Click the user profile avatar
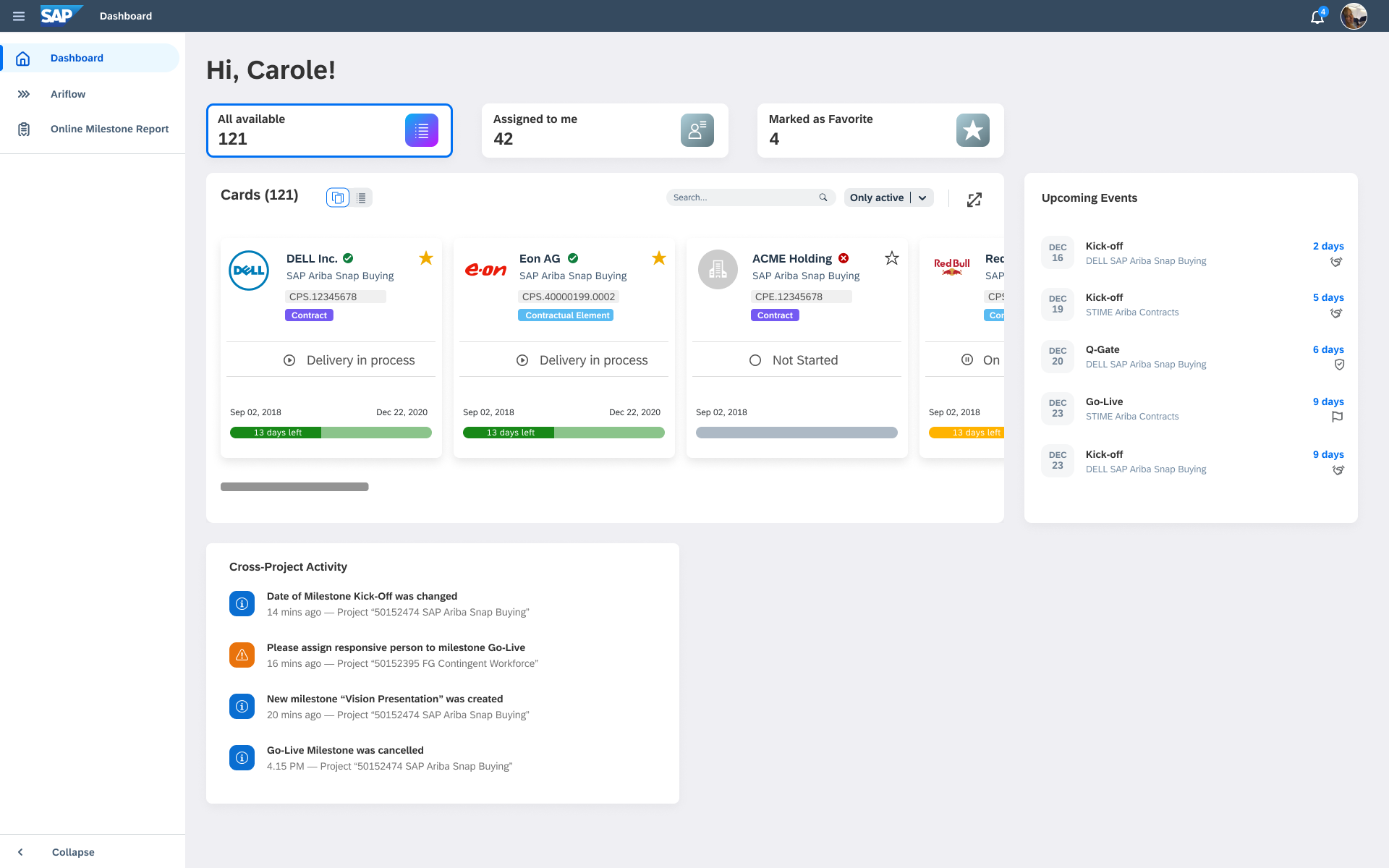The image size is (1389, 868). tap(1353, 16)
